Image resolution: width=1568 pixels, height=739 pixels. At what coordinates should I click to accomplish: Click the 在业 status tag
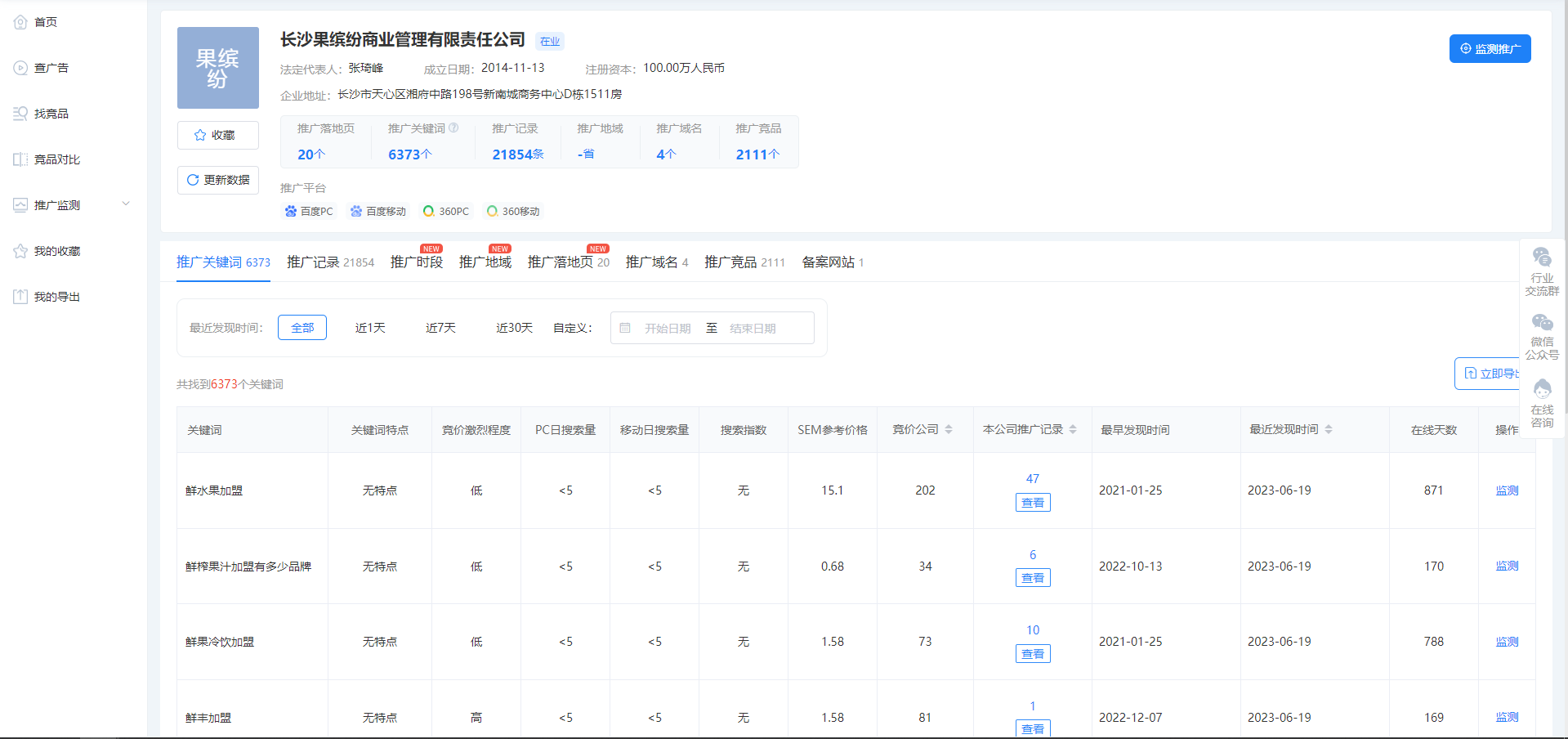(x=550, y=41)
